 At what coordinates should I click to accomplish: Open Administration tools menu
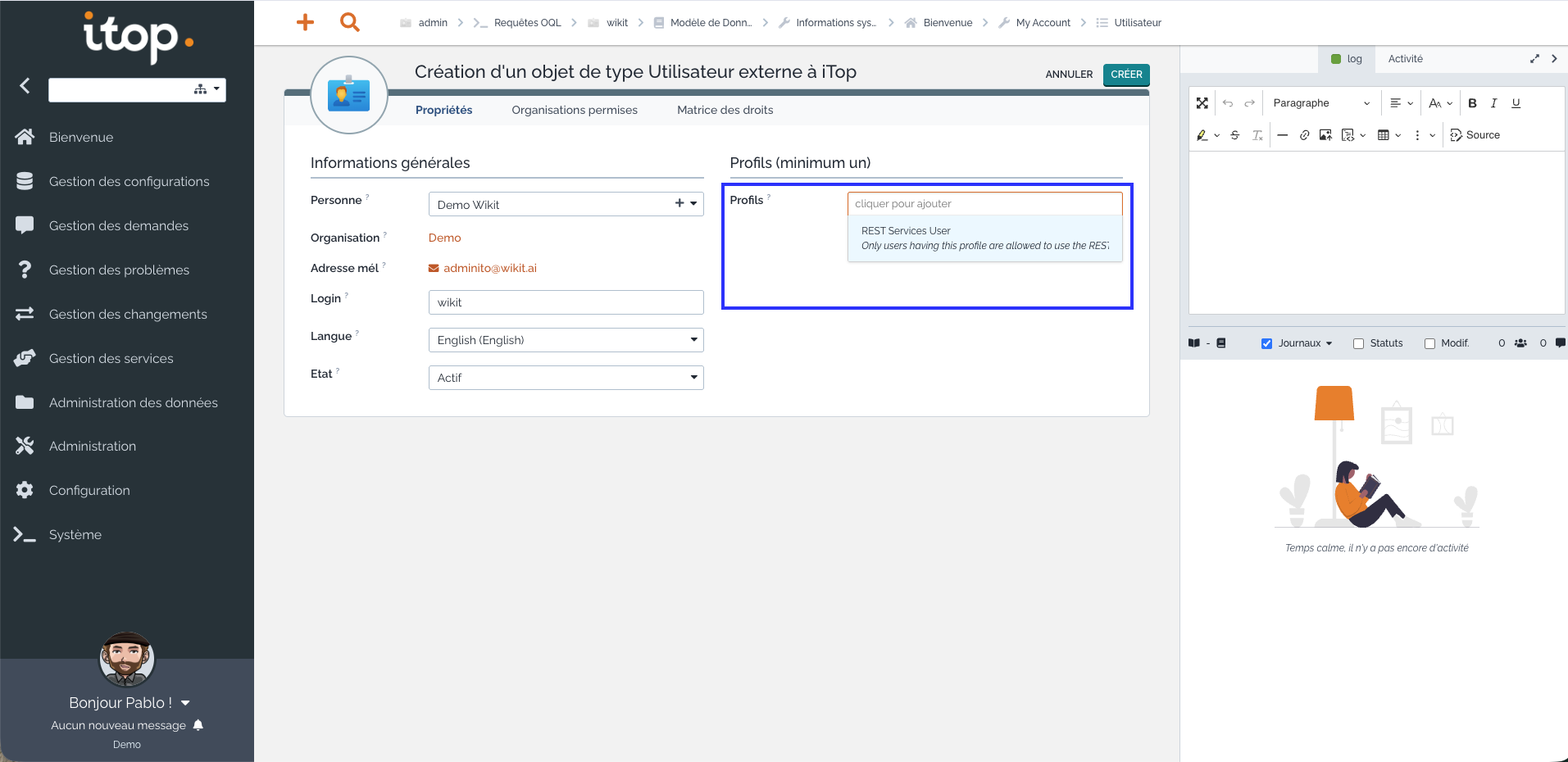[x=92, y=446]
